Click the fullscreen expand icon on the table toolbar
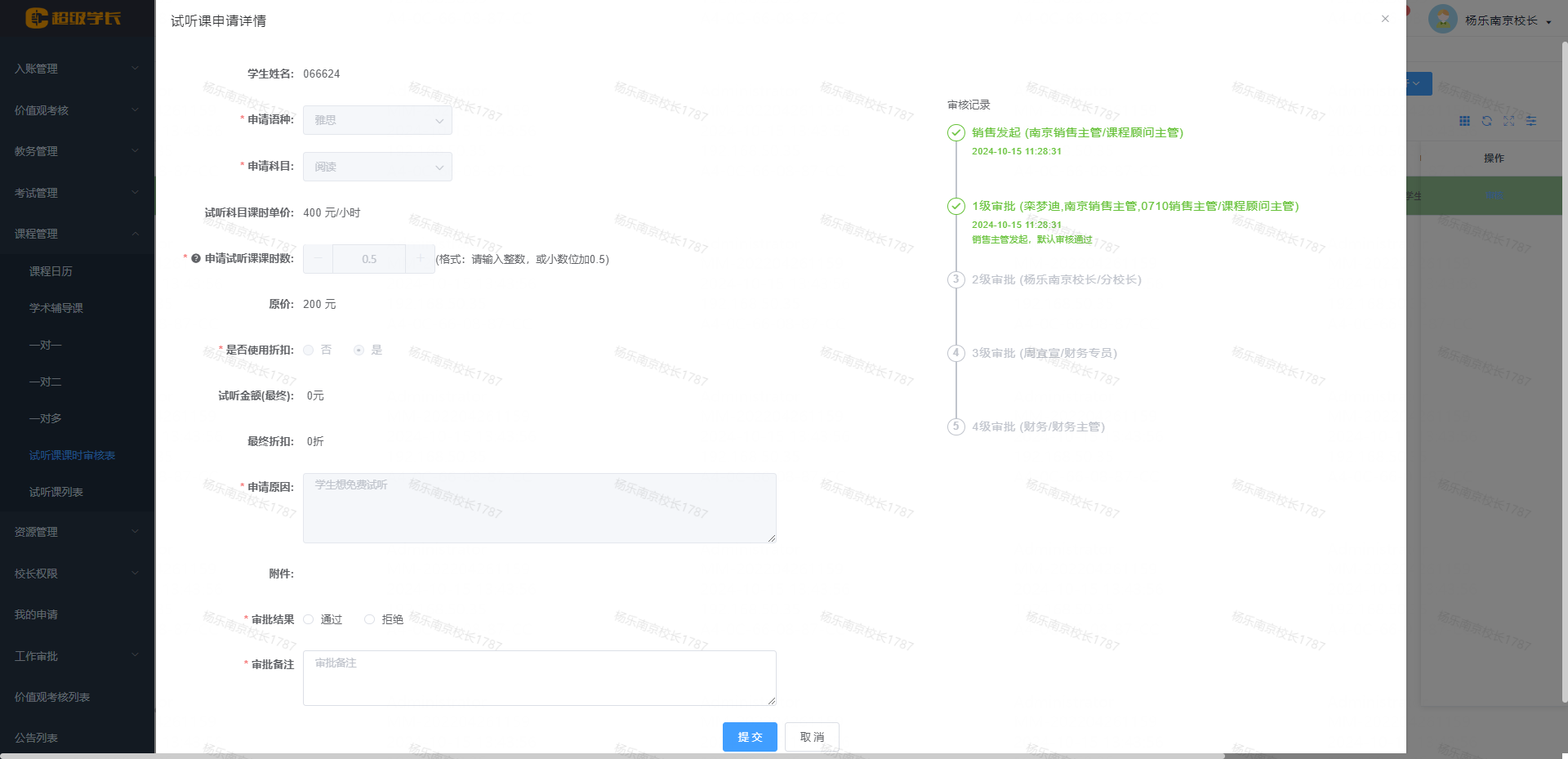The width and height of the screenshot is (1568, 759). (1509, 121)
